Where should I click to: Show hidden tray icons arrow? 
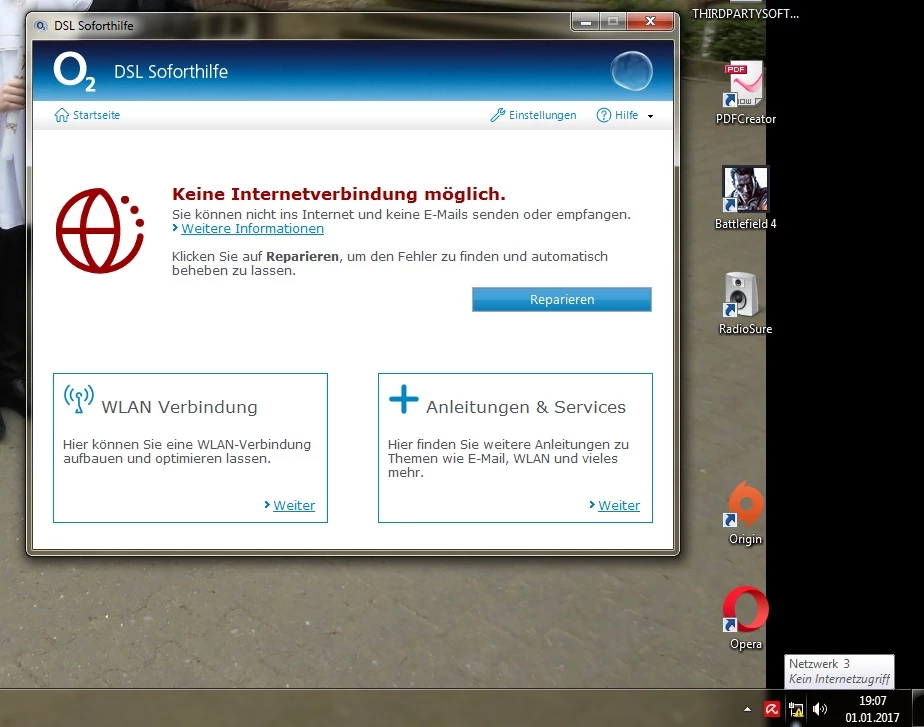[x=747, y=709]
